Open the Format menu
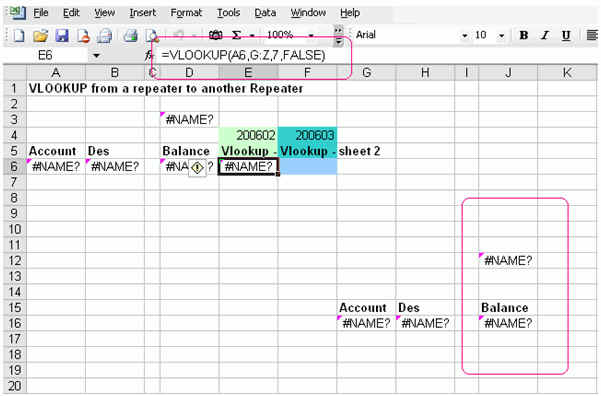Image resolution: width=601 pixels, height=396 pixels. click(186, 13)
